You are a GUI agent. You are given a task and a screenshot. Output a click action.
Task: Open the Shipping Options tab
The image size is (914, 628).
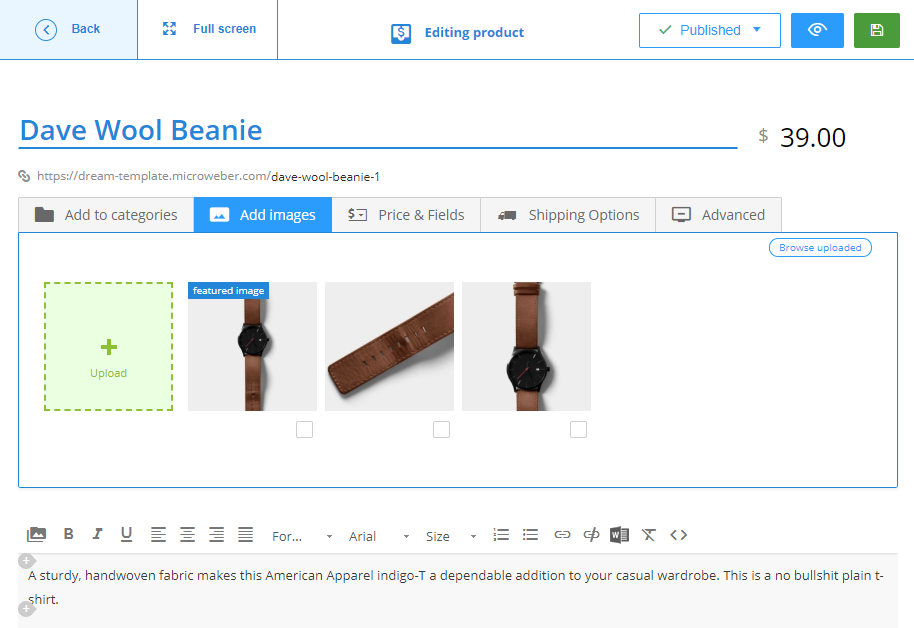[568, 215]
